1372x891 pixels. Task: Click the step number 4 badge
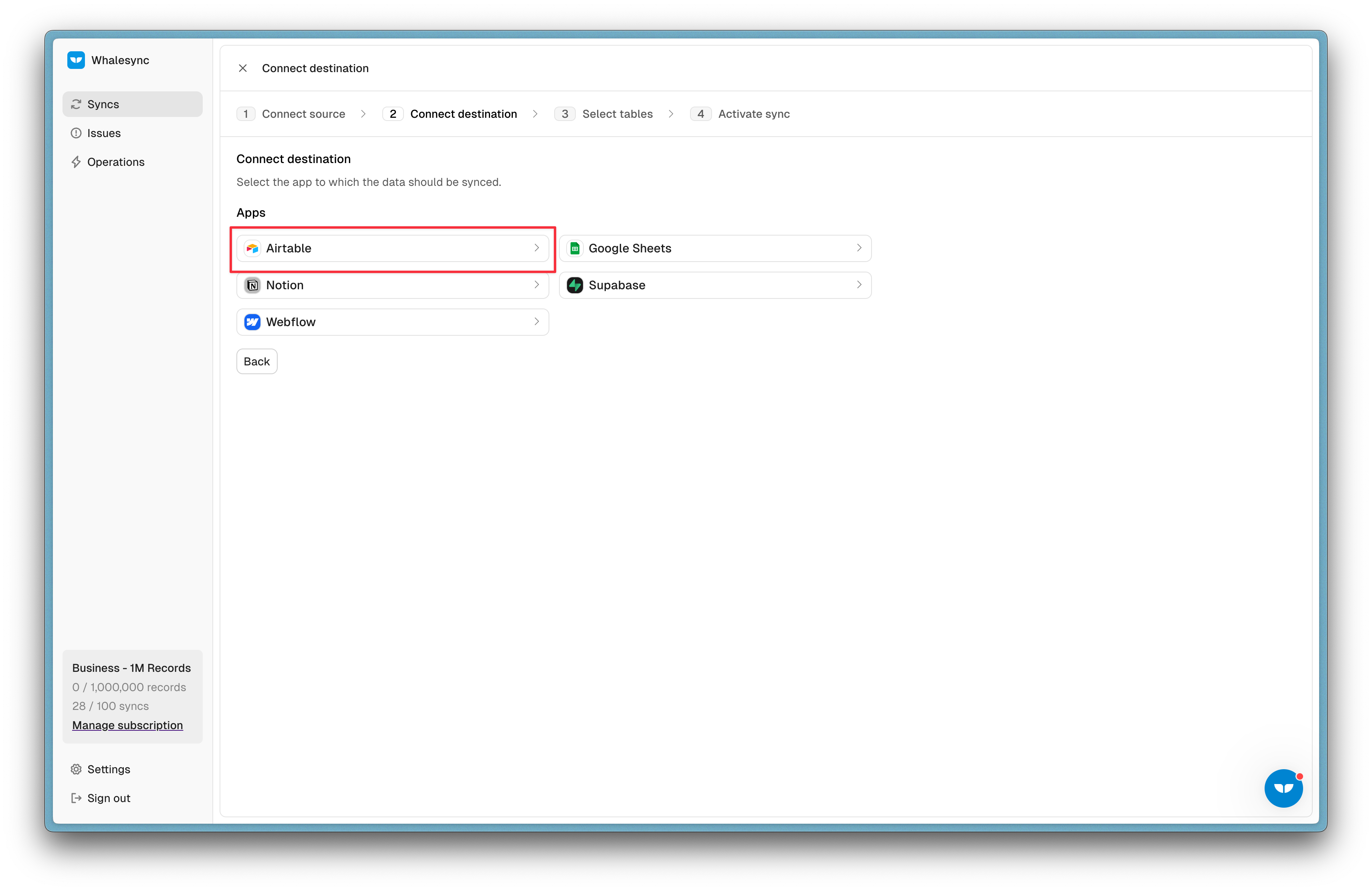(700, 114)
